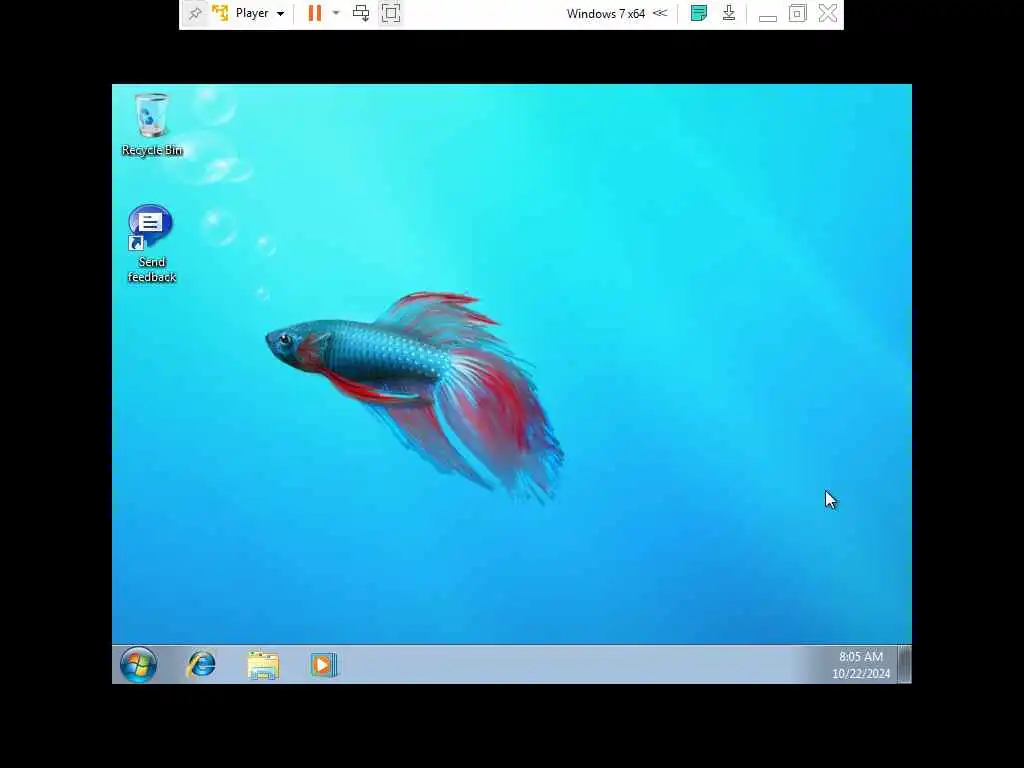
Task: Collapse the device icons chevron
Action: coord(660,13)
